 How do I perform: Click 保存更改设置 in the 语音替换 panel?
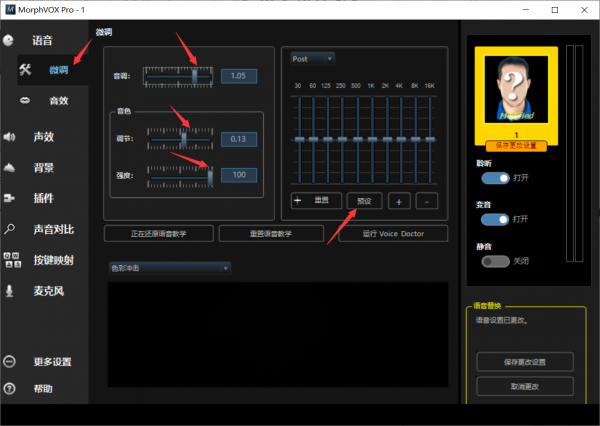coord(525,362)
